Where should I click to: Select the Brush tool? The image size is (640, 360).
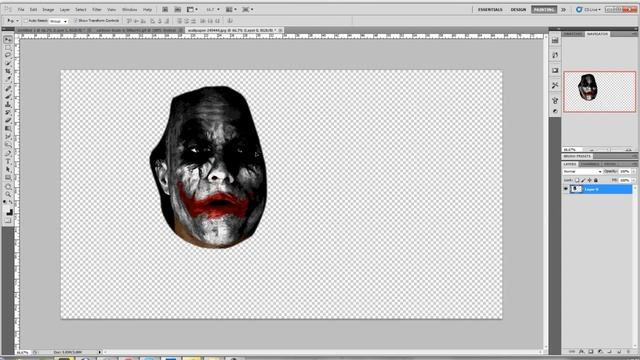8,96
